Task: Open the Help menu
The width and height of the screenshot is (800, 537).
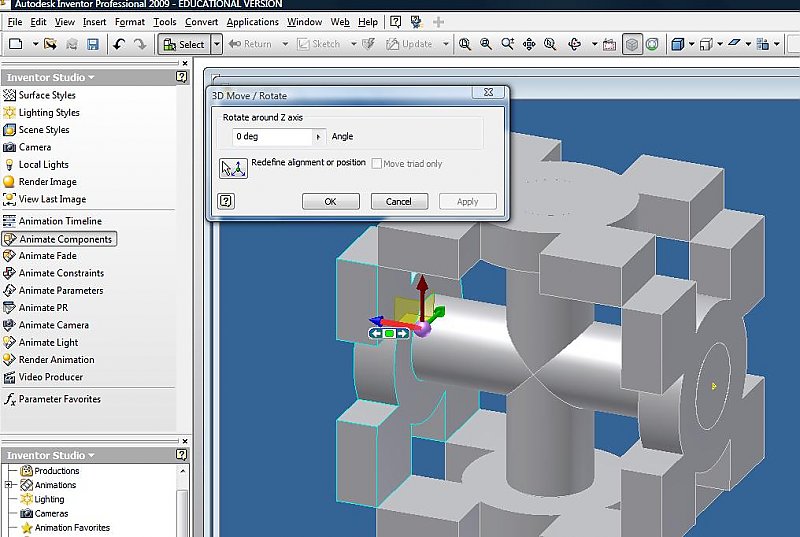Action: [368, 22]
